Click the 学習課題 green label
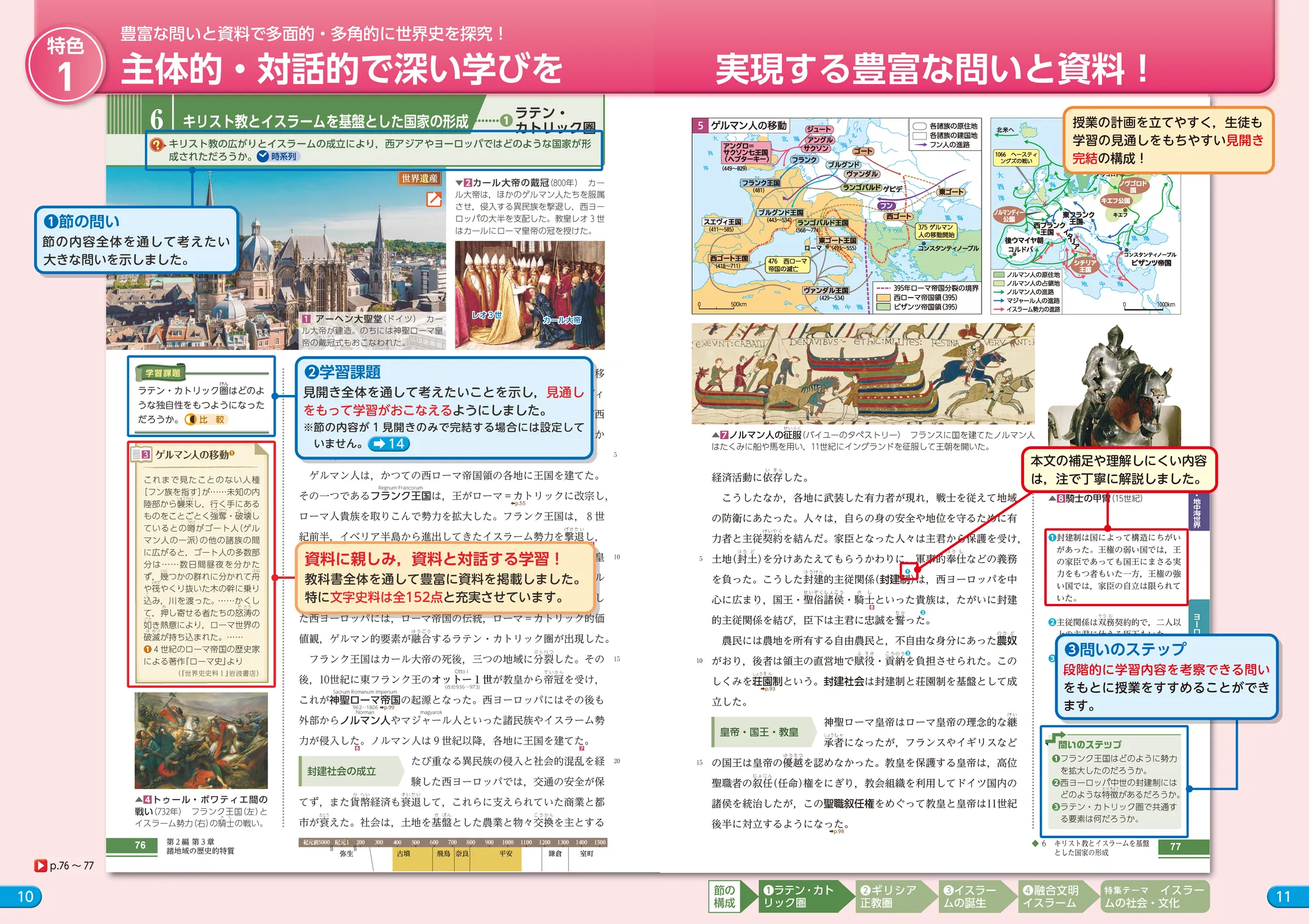This screenshot has height=924, width=1309. point(163,373)
